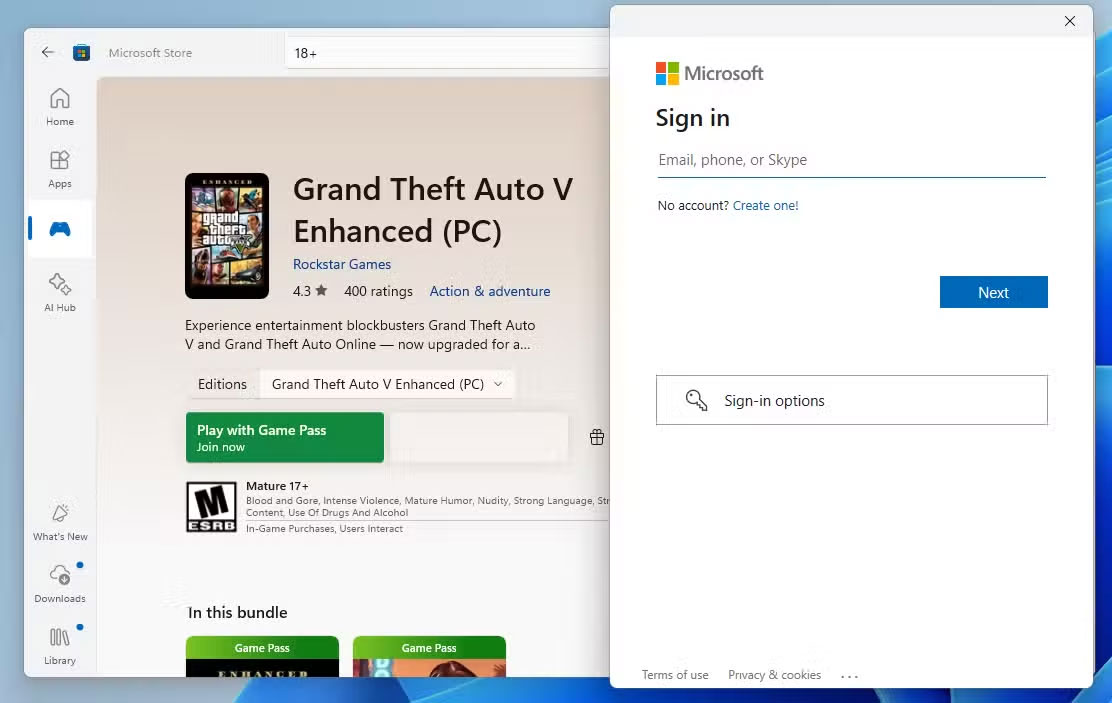Choose Sign-in options

(x=851, y=400)
